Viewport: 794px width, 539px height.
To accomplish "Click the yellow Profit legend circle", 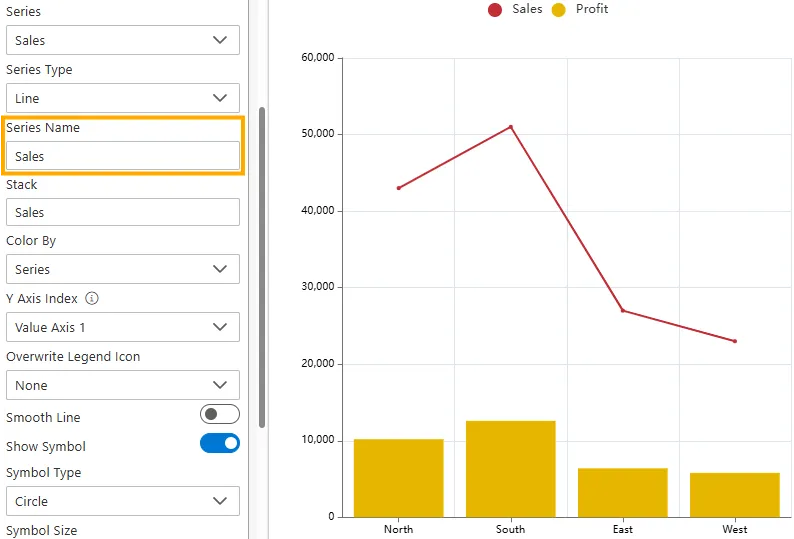I will pyautogui.click(x=559, y=10).
